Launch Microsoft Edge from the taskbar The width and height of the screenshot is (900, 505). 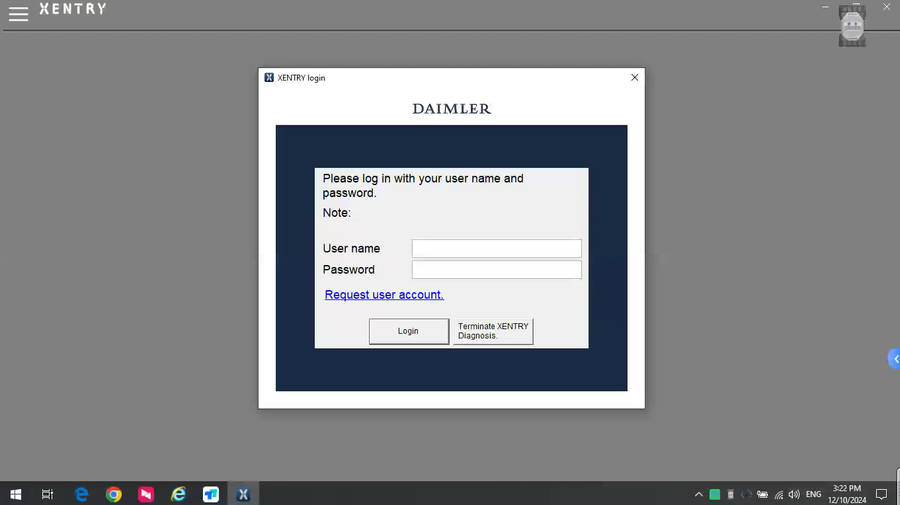pos(82,494)
